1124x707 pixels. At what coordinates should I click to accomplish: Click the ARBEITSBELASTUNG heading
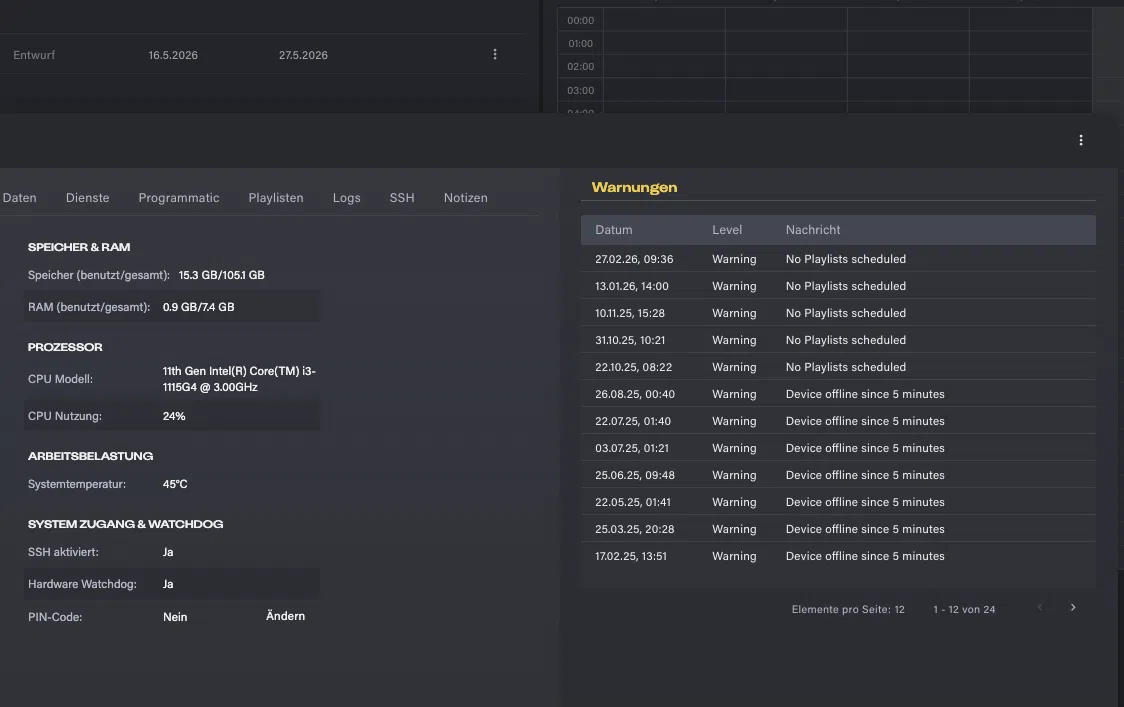pos(90,456)
